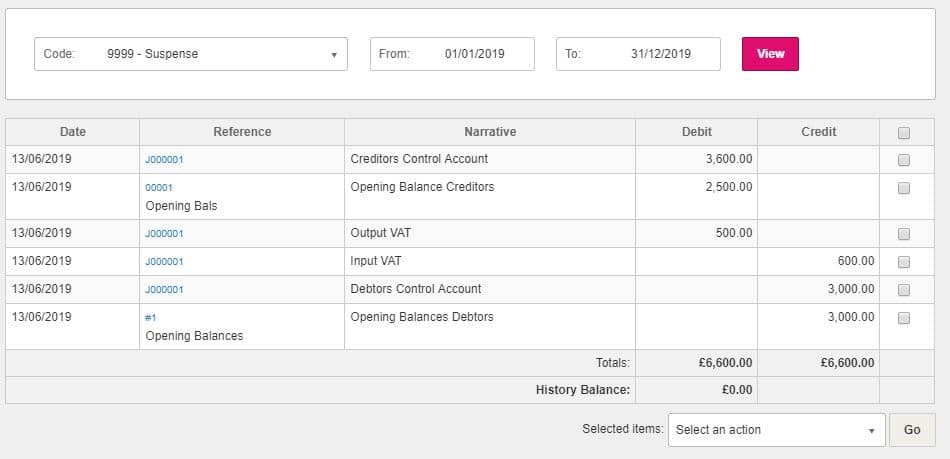Open the 00001 Opening Bals reference link
950x459 pixels.
159,187
